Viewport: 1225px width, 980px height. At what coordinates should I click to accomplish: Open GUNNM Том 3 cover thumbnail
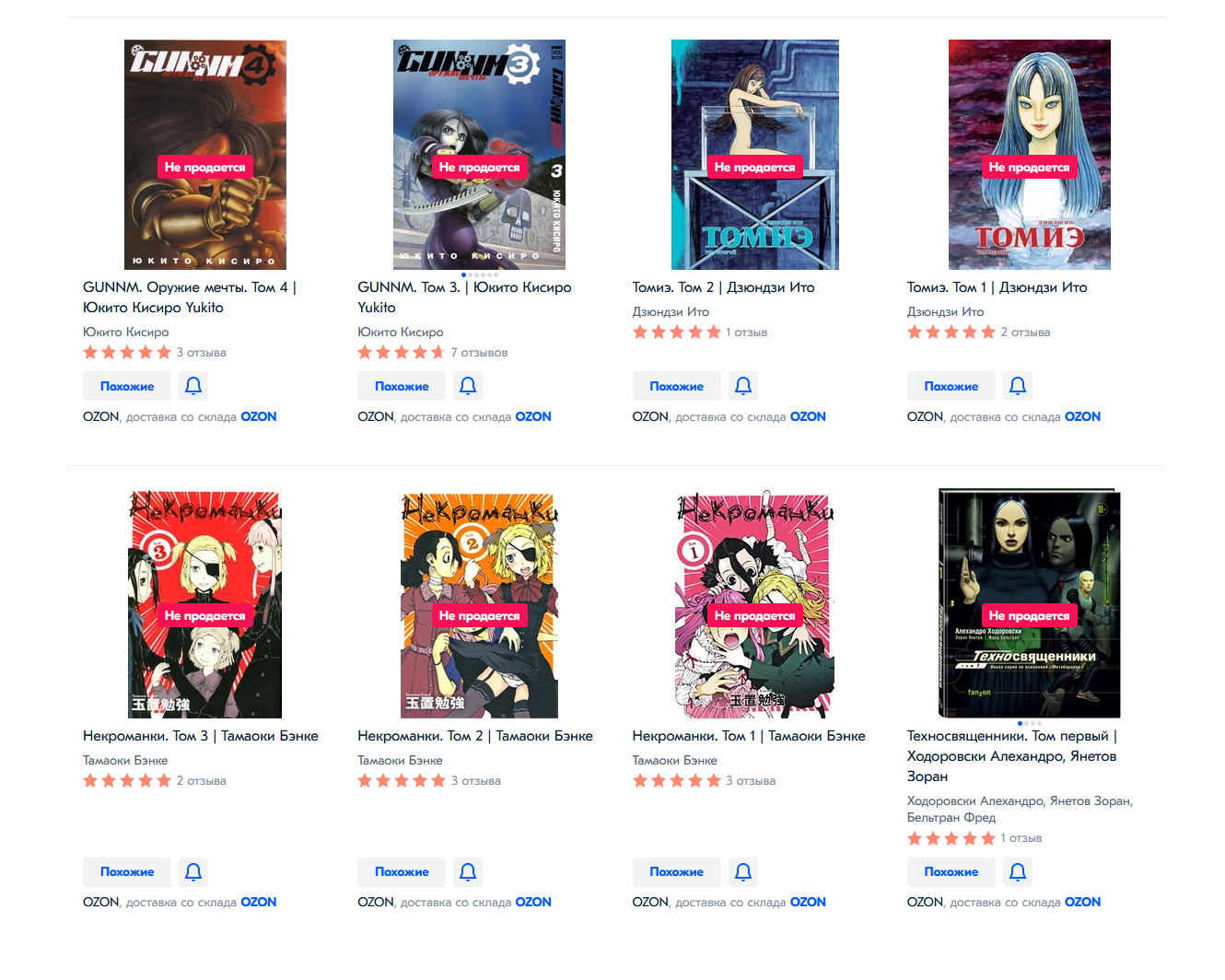tap(479, 155)
